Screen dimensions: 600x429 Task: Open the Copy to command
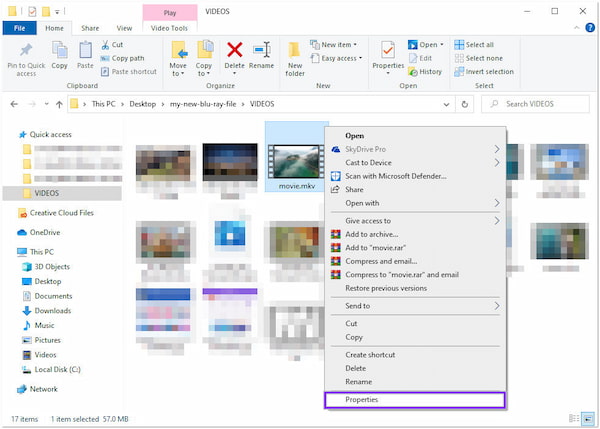coord(204,58)
